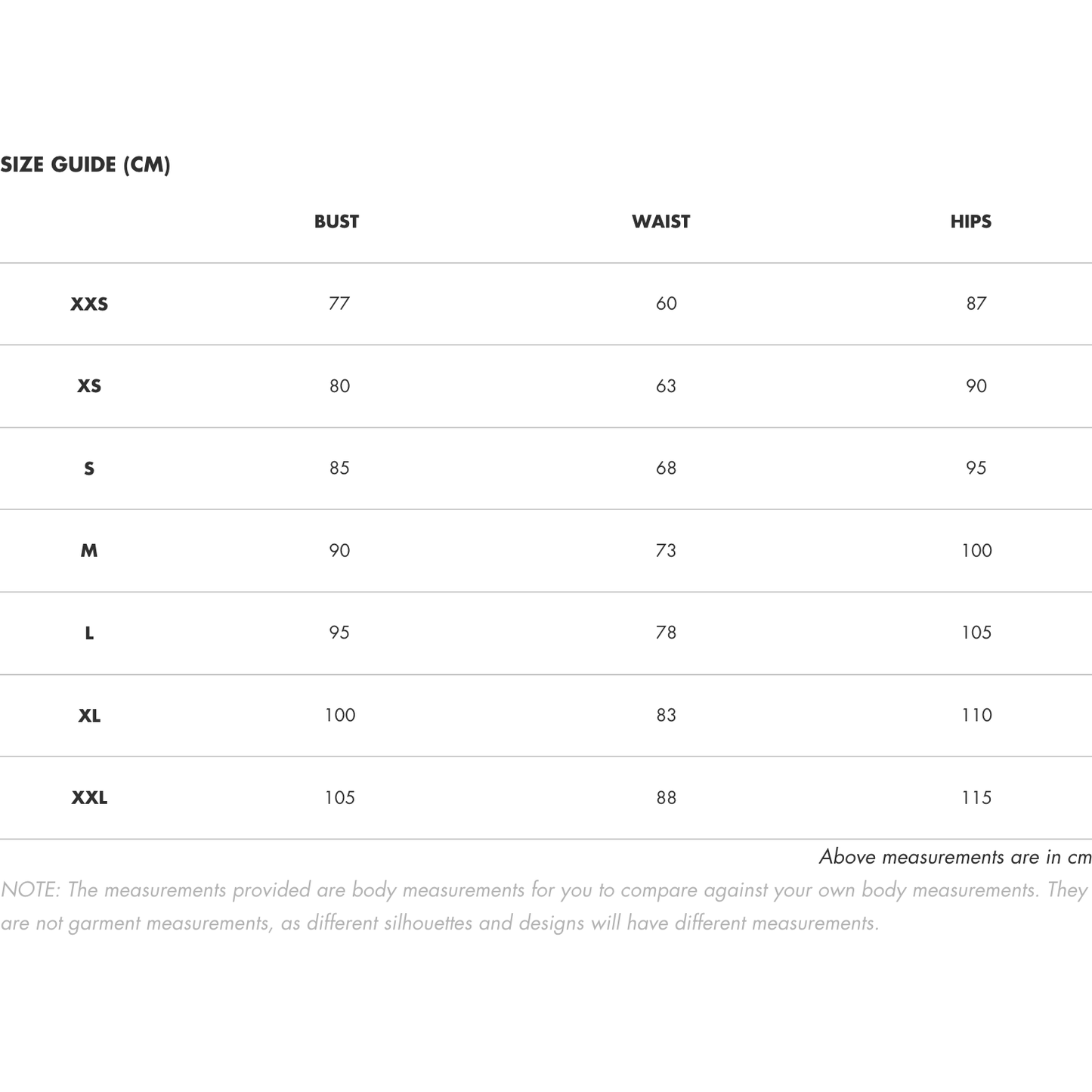Click the XXL size row label
Screen dimensions: 1092x1092
click(x=89, y=798)
